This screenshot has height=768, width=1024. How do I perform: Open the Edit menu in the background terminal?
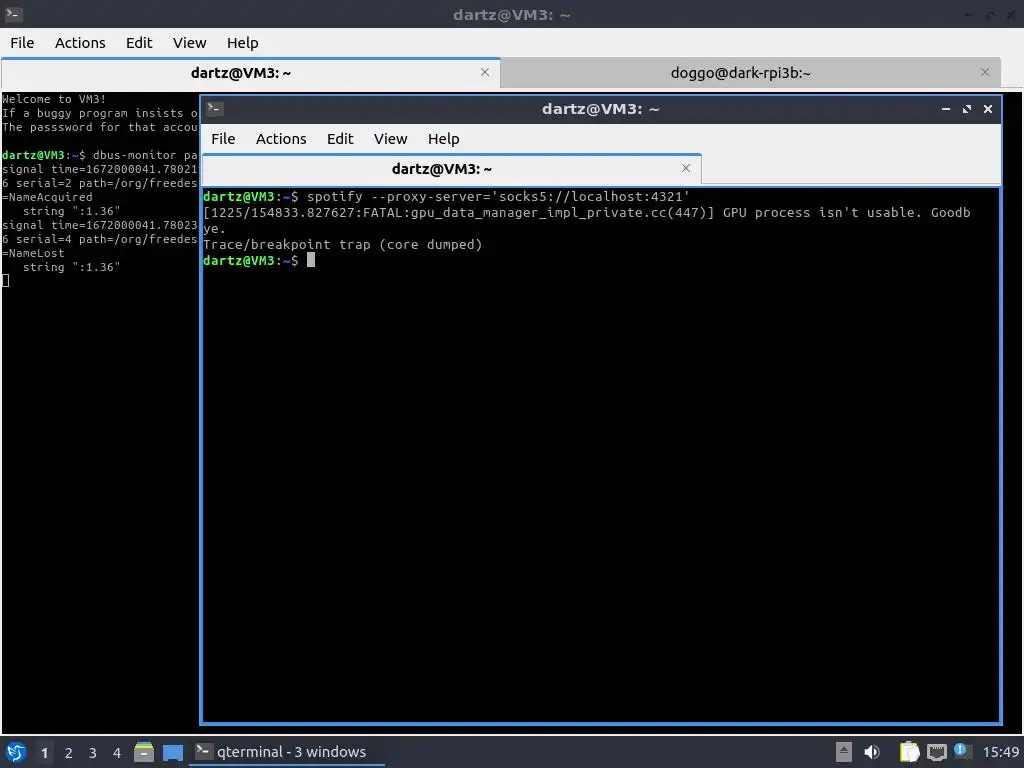(x=139, y=43)
